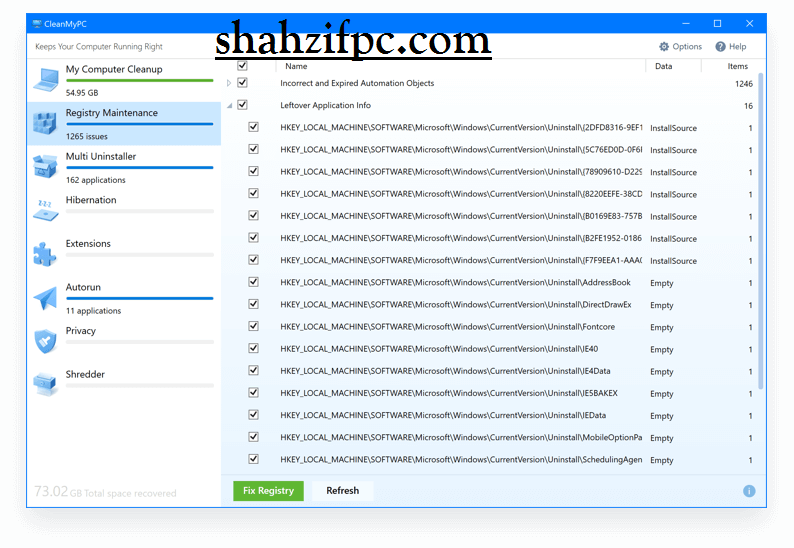Toggle the select-all checkbox in header row
The width and height of the screenshot is (794, 548).
(x=242, y=66)
